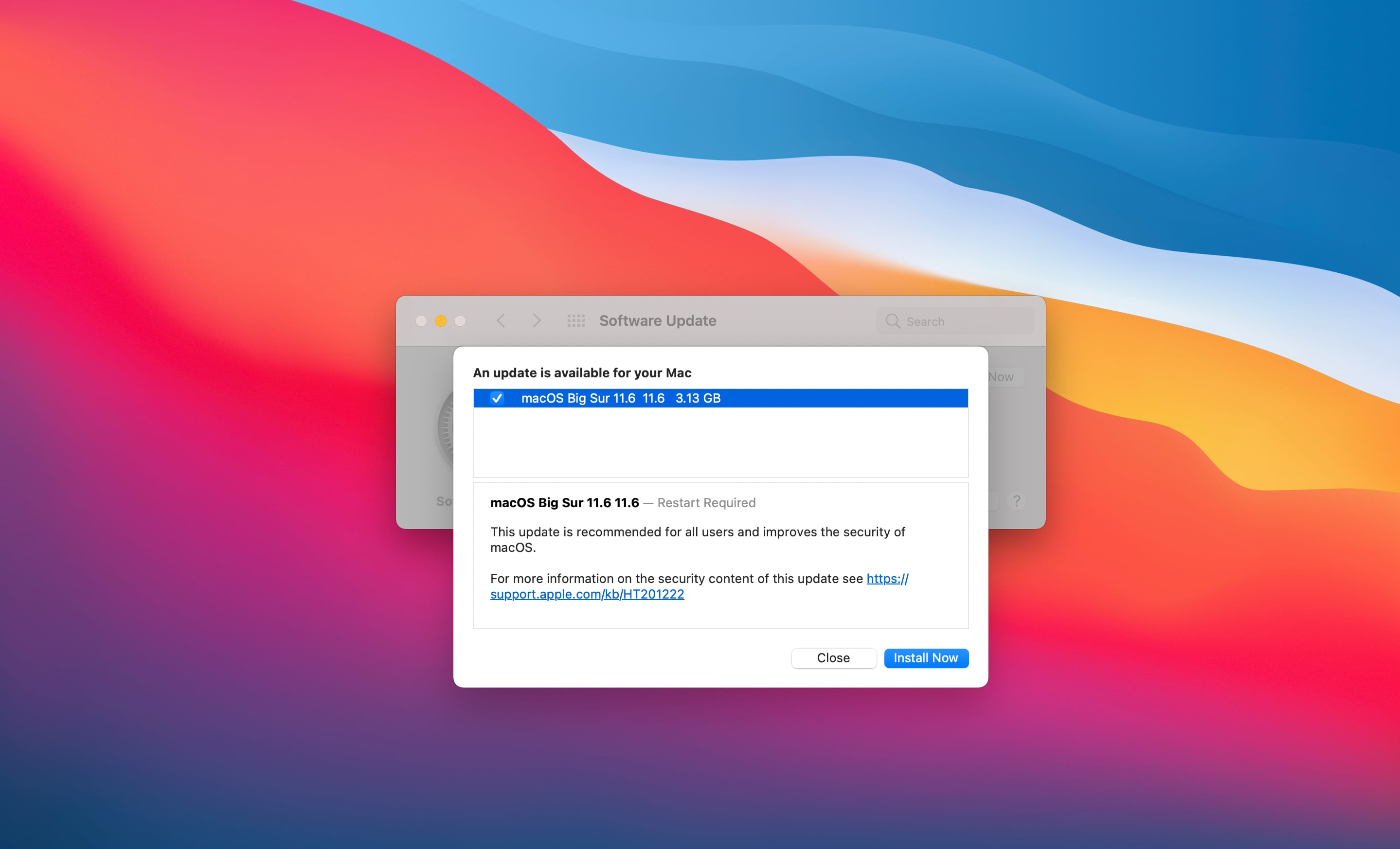
Task: Click the Show All grid icon in the toolbar
Action: (577, 320)
